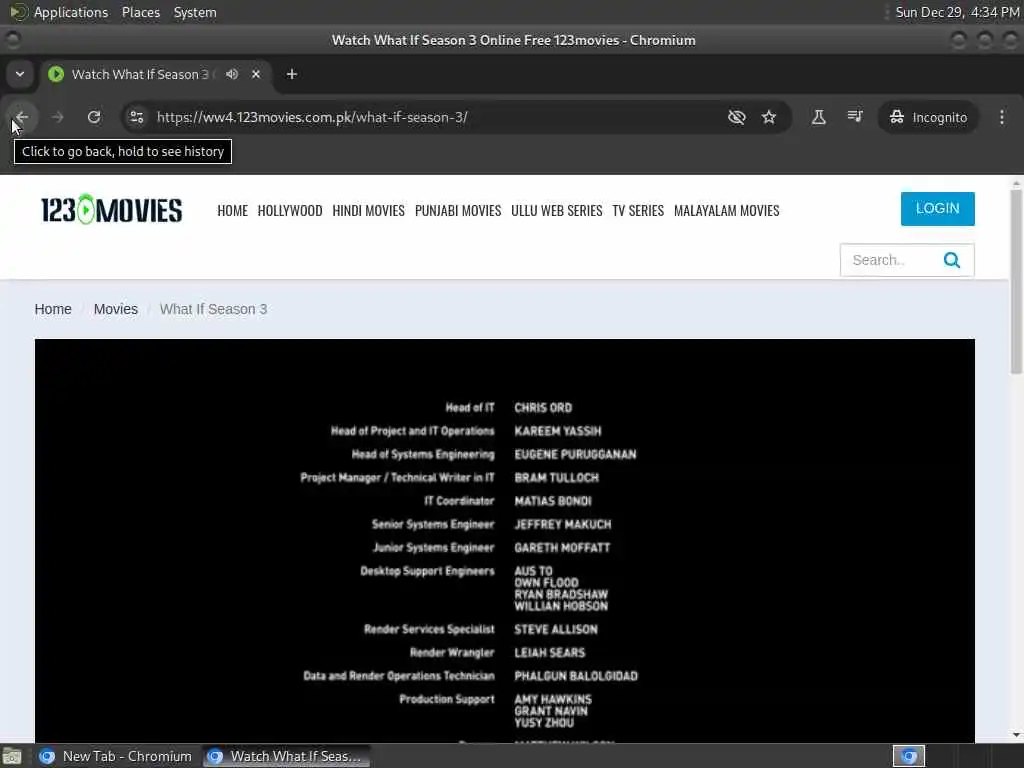The image size is (1024, 768).
Task: Open a new tab with plus button
Action: (292, 74)
